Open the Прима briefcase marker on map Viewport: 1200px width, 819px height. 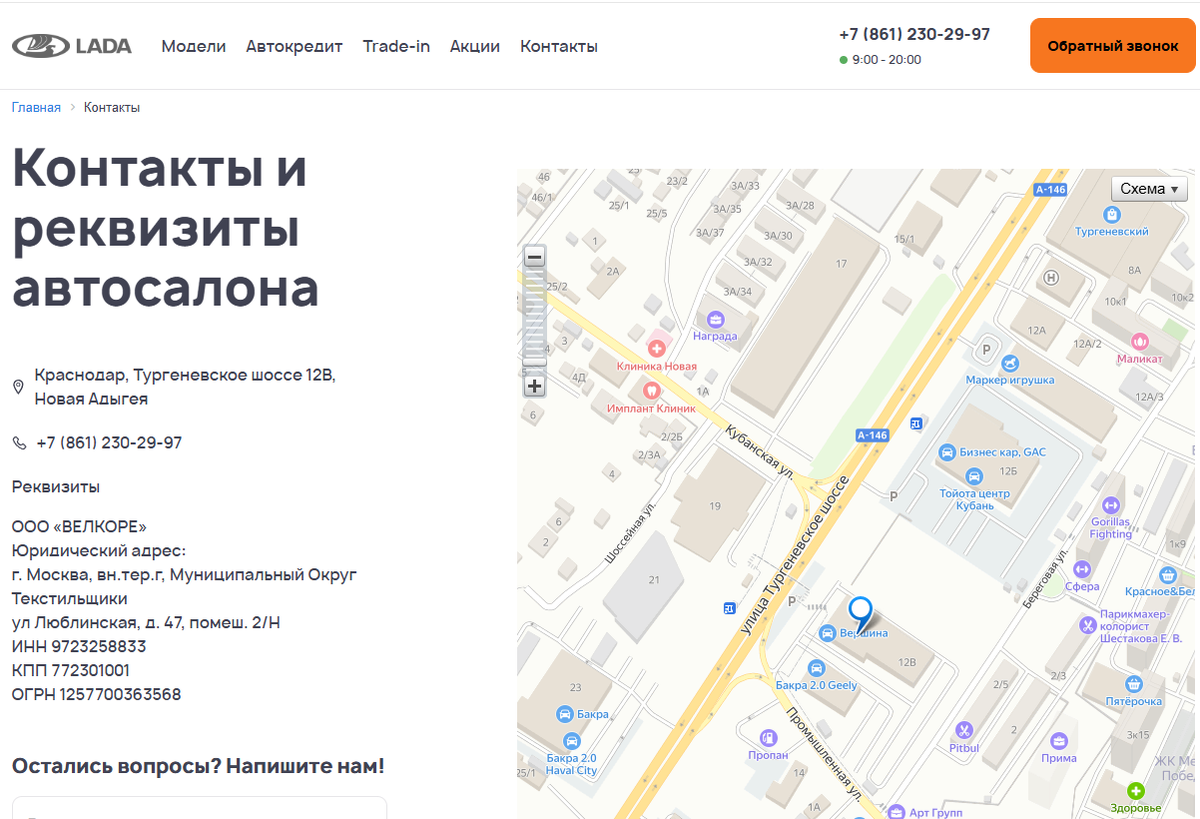[1059, 741]
